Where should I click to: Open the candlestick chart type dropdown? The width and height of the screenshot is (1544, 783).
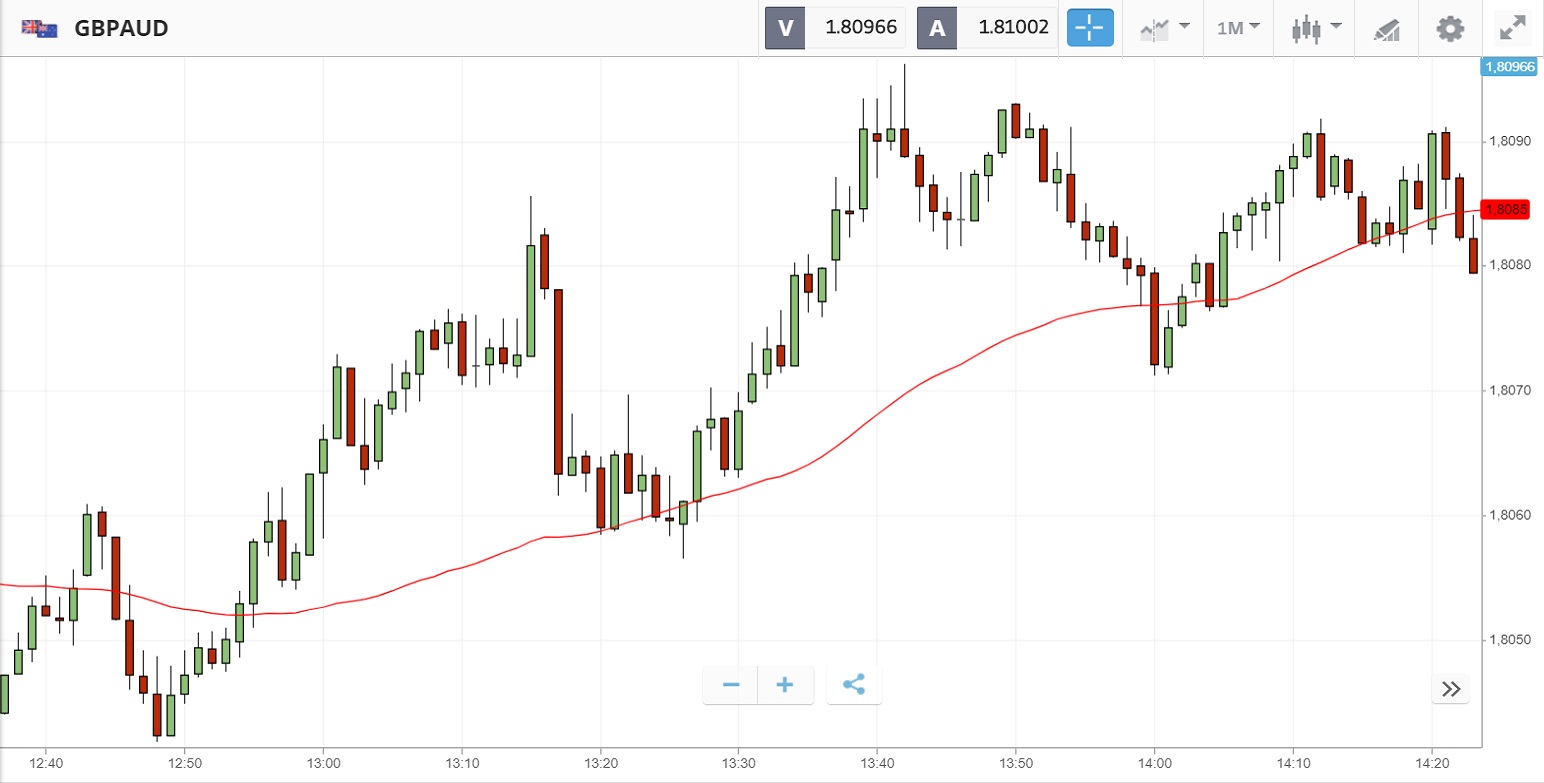[1314, 28]
